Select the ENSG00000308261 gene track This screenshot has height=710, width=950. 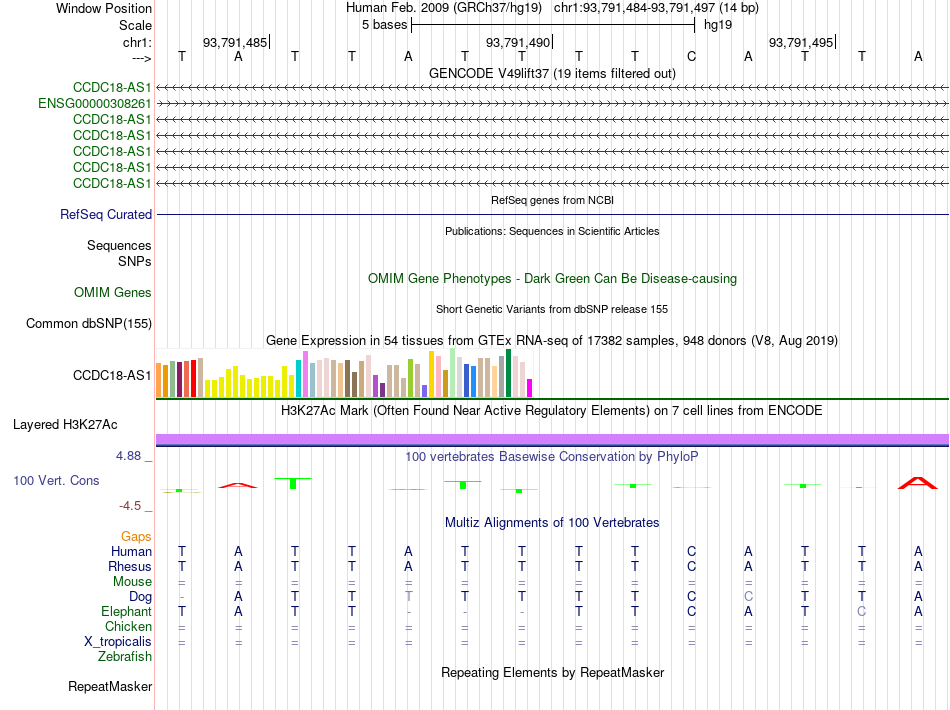95,104
